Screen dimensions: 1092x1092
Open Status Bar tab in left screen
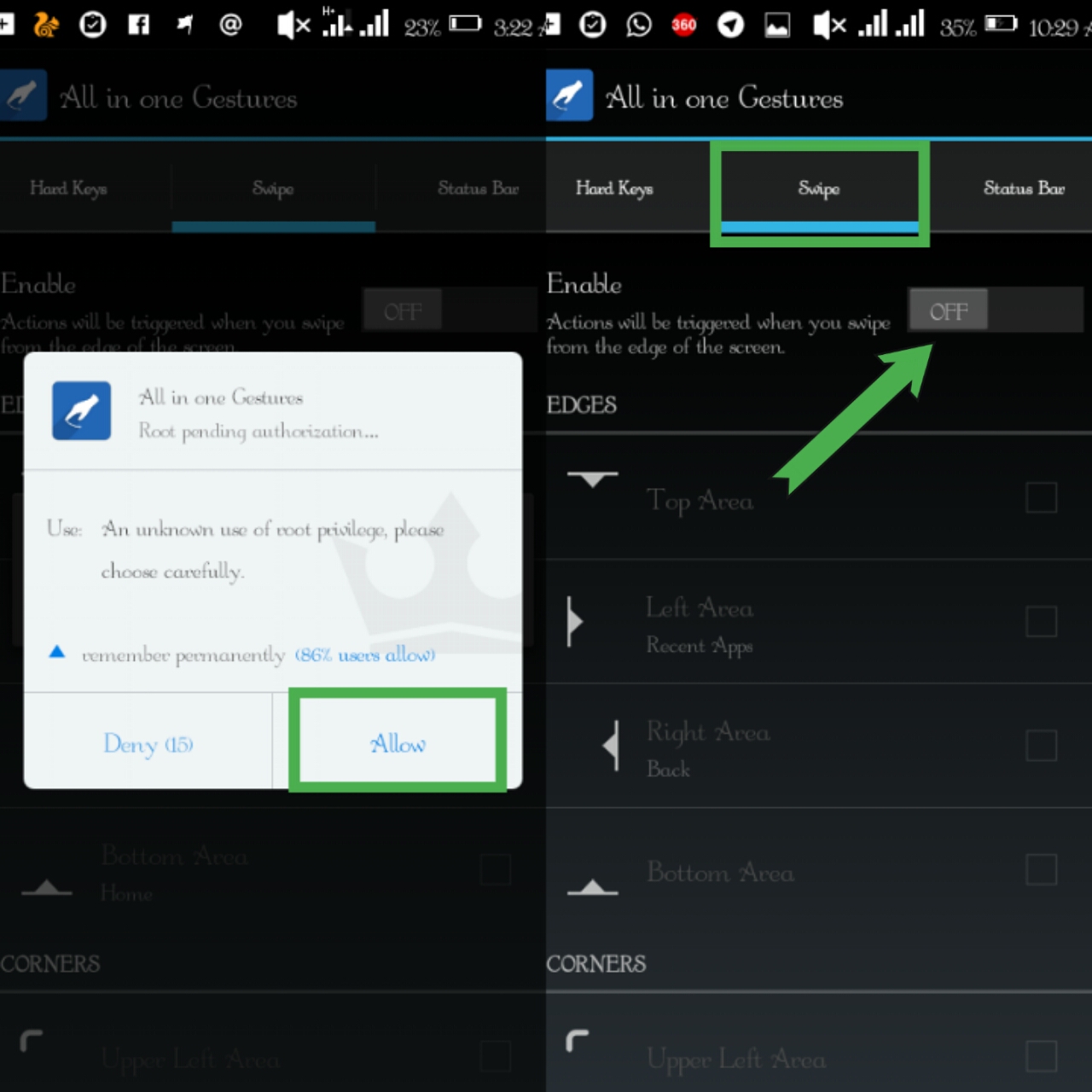click(478, 189)
